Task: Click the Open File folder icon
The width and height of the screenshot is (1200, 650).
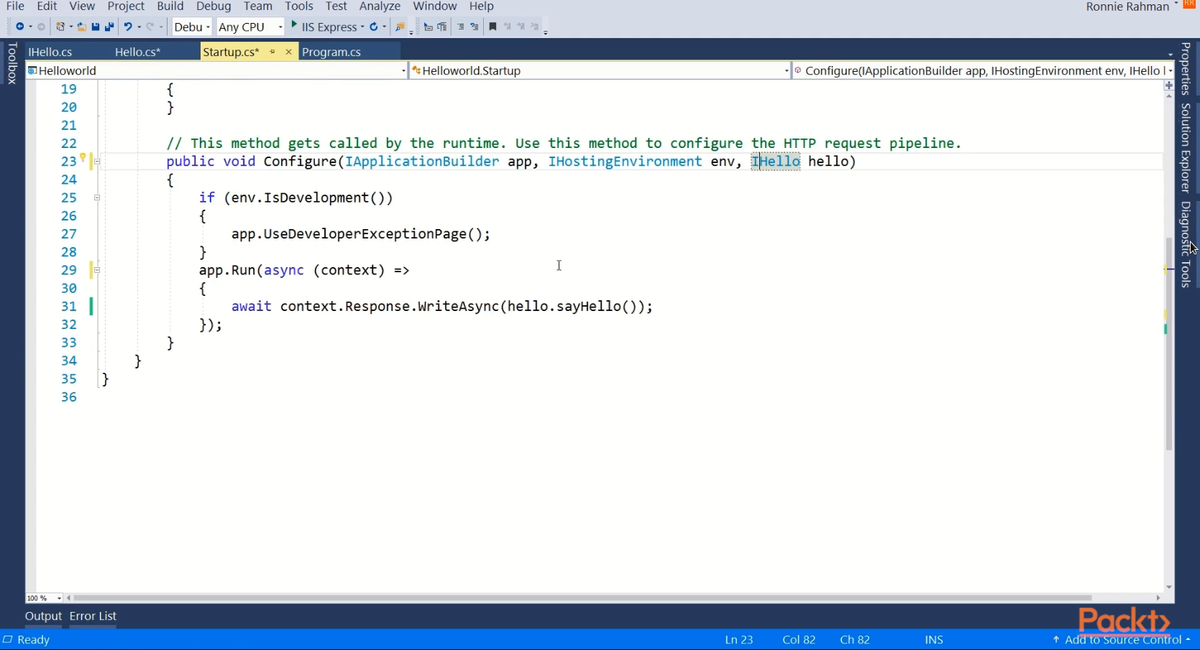Action: [x=81, y=26]
